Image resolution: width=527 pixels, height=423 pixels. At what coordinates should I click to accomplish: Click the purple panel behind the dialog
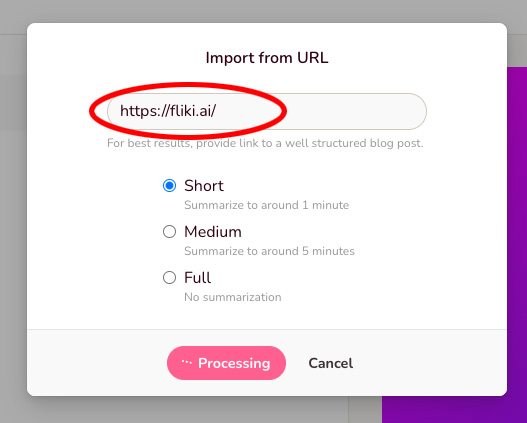point(517,235)
